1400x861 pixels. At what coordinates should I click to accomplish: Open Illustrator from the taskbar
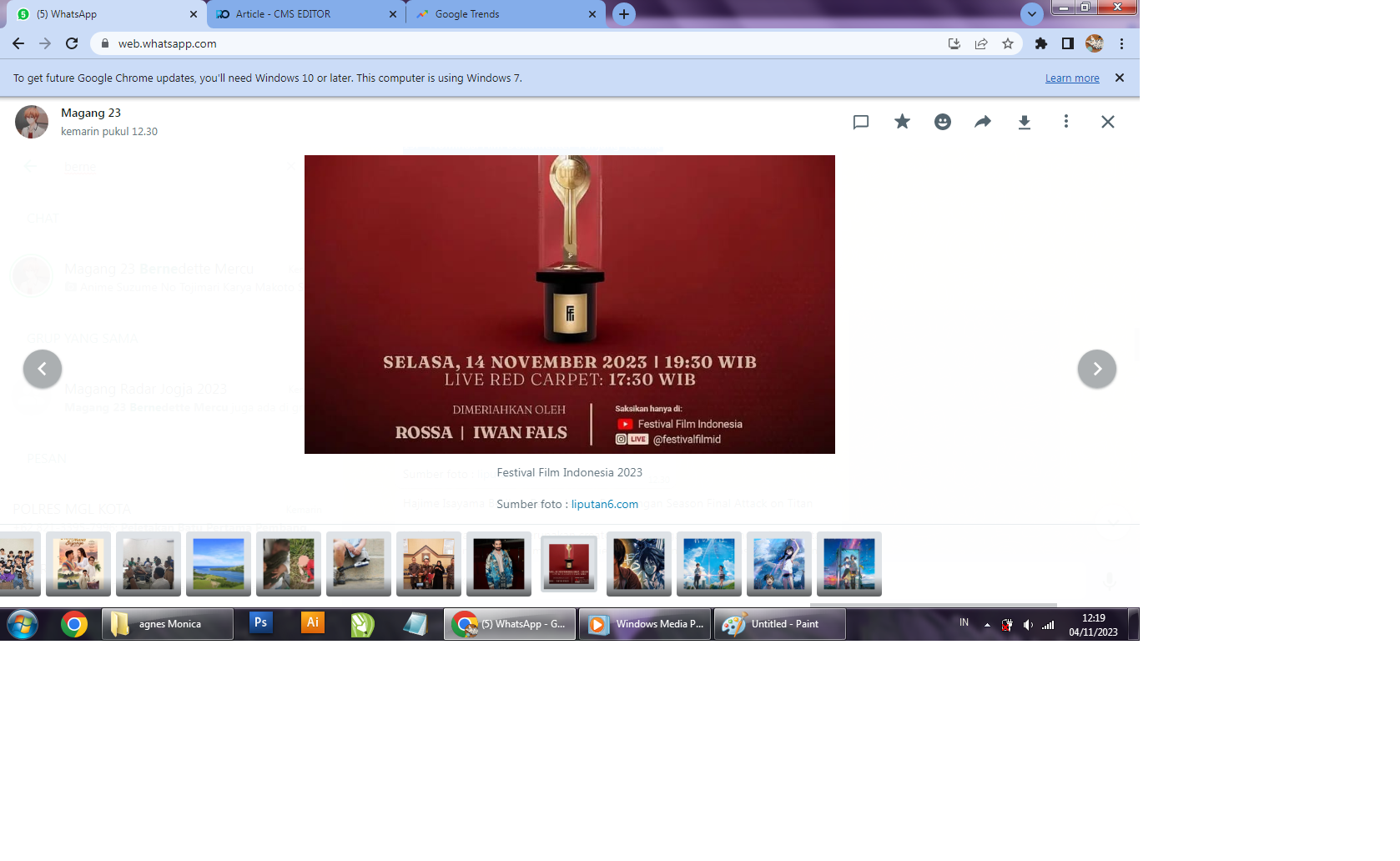point(312,623)
